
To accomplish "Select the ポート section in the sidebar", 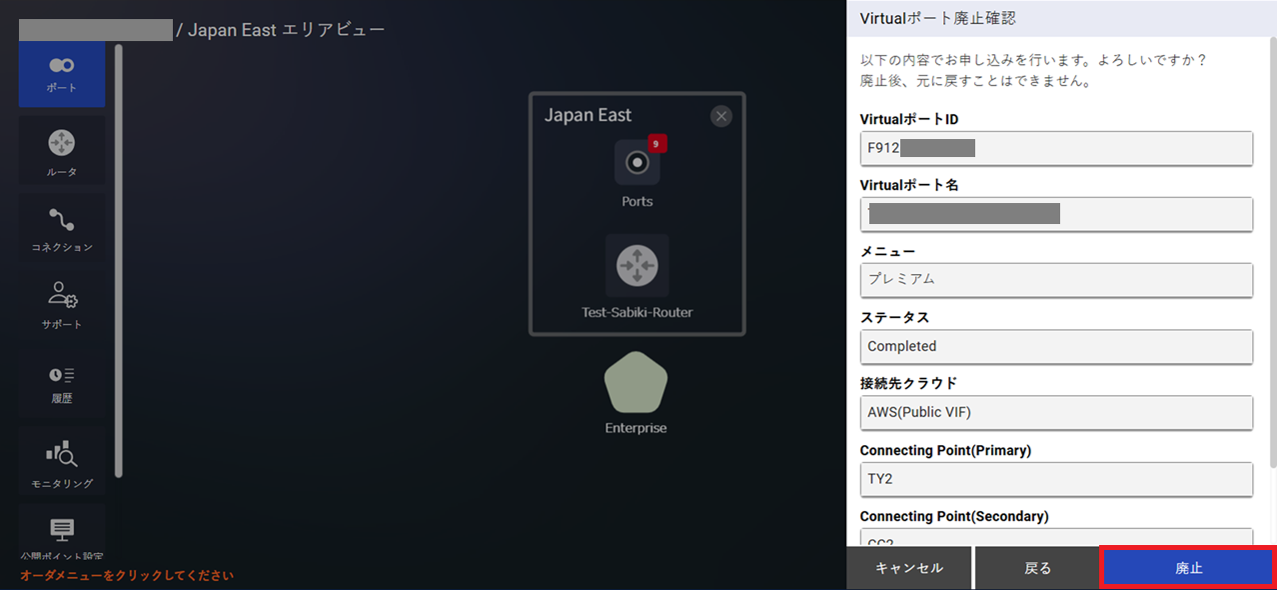I will click(61, 74).
